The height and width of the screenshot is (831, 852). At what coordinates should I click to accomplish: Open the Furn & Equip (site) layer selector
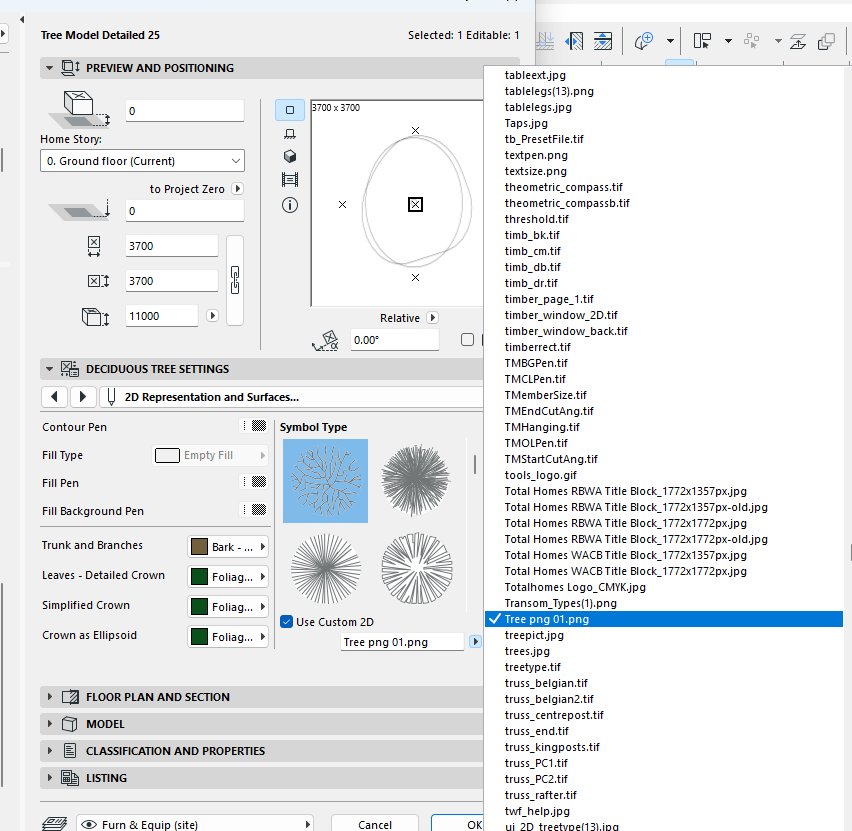195,825
